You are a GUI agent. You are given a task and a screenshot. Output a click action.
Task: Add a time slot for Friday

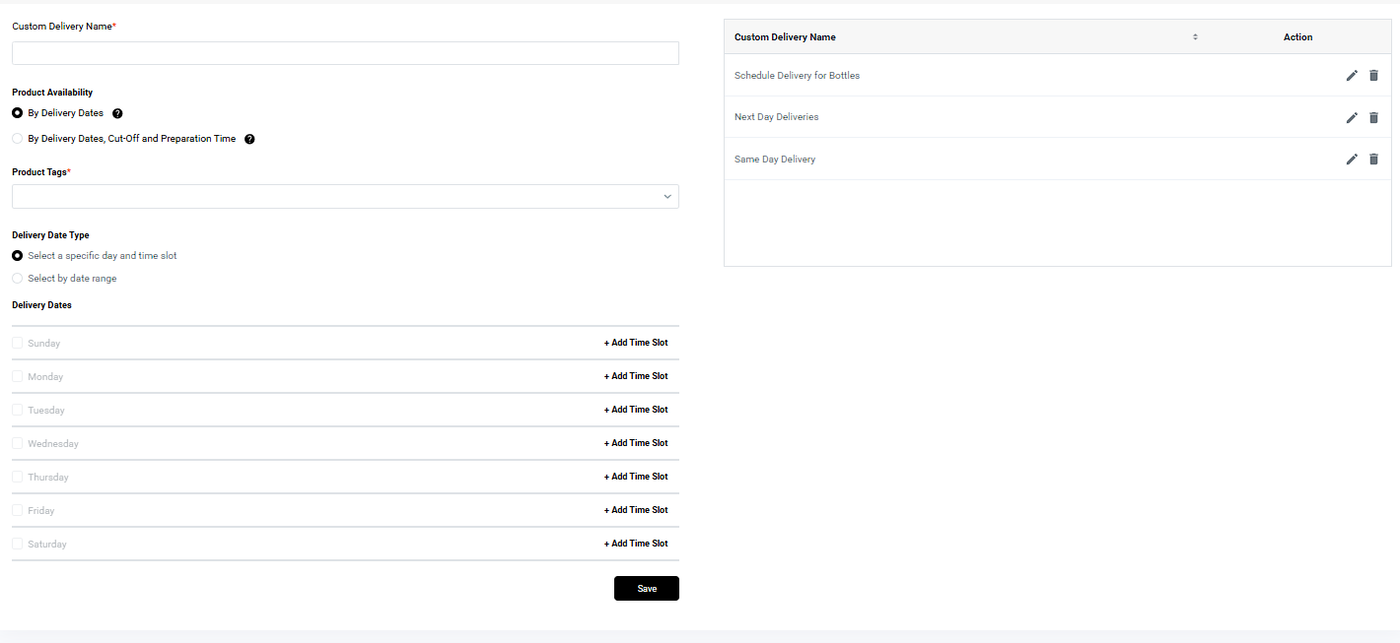point(636,510)
